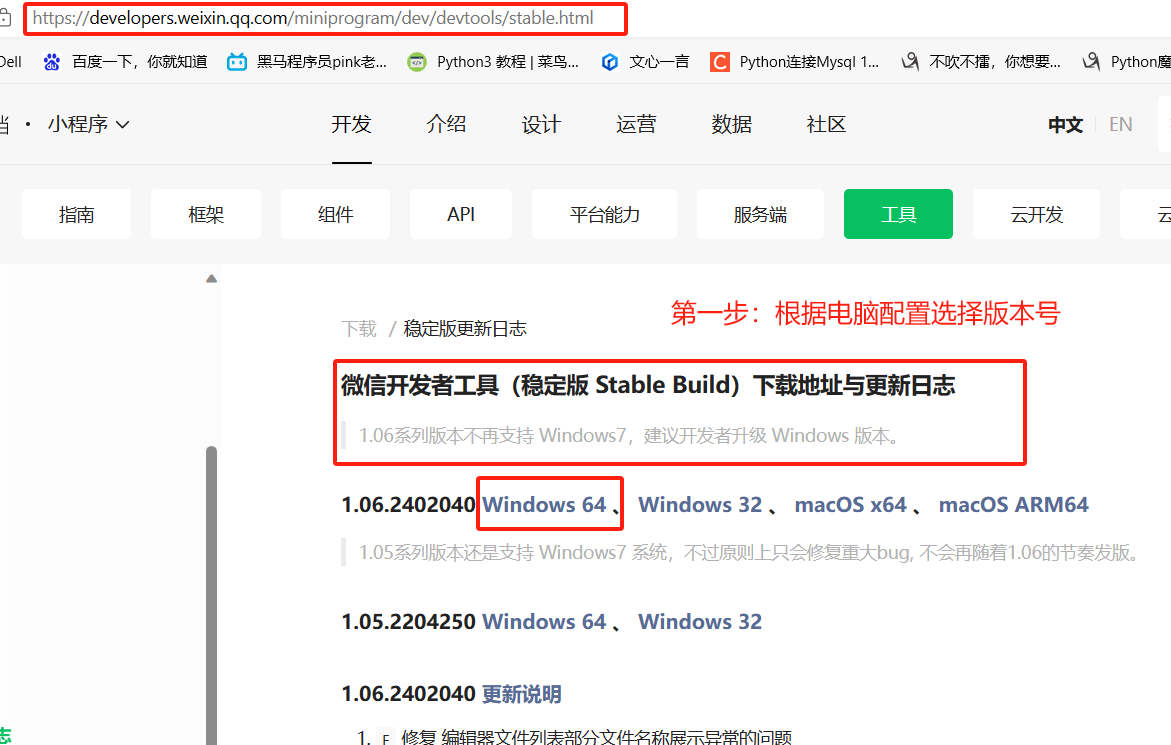This screenshot has height=745, width=1171.
Task: Open the Python3 教程 bookmark icon
Action: 417,62
